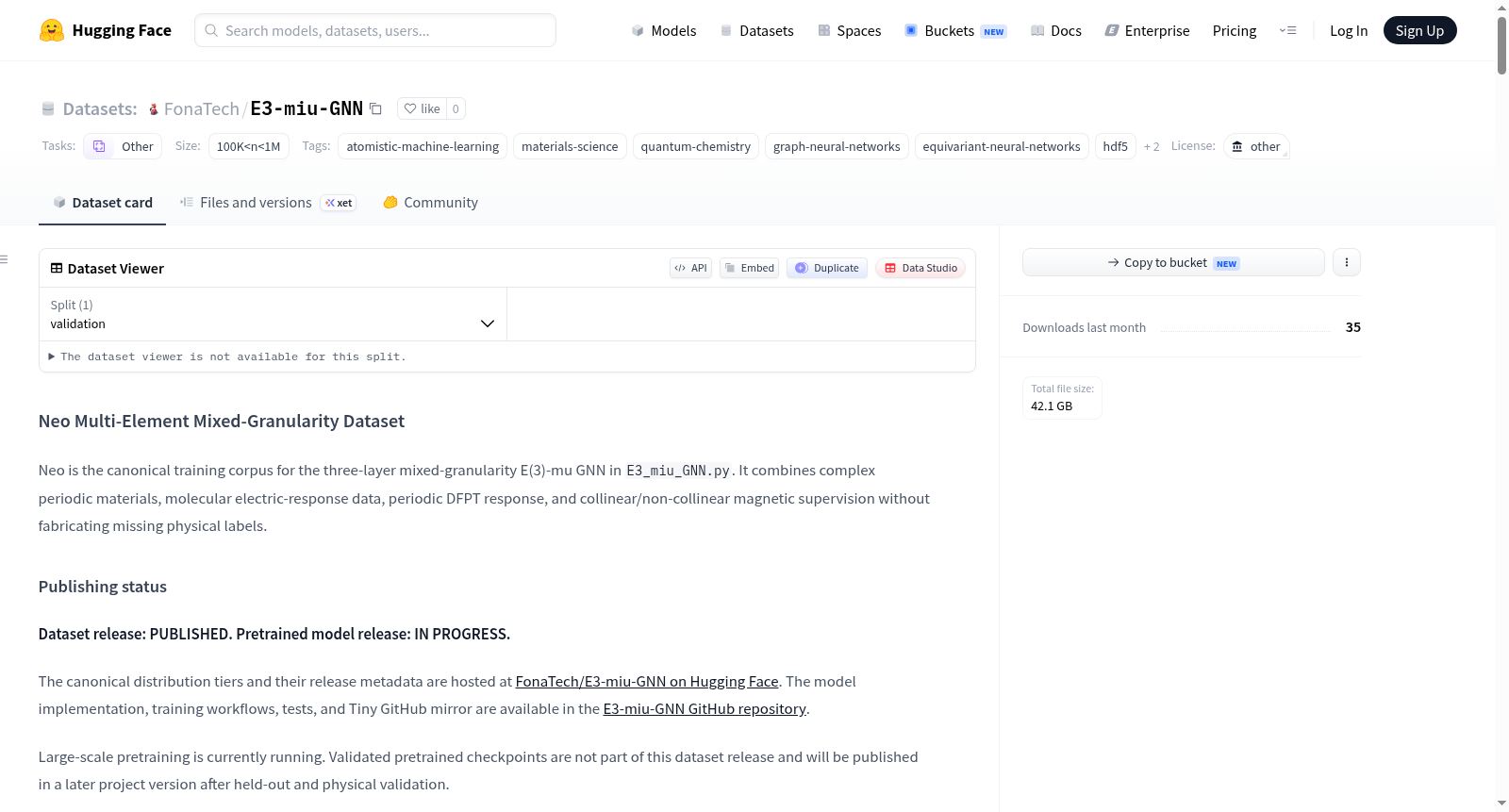Click the Embed button

pos(750,268)
